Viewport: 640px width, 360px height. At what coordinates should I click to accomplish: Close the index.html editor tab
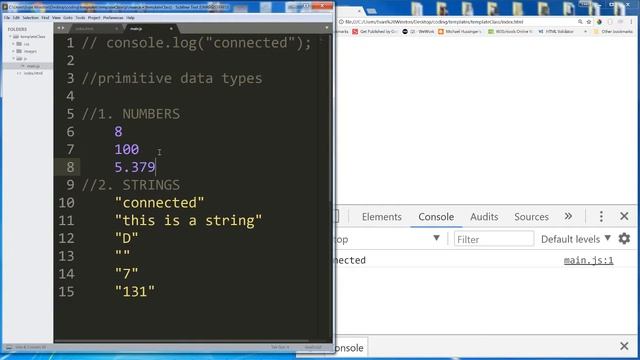click(116, 29)
